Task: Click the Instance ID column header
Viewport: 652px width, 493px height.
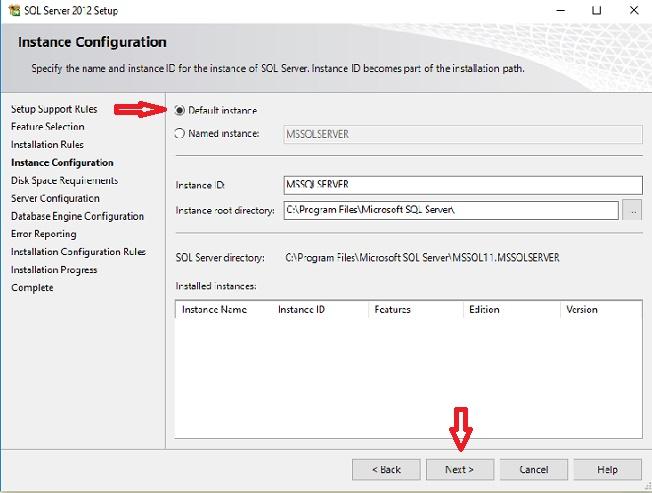Action: (x=301, y=310)
